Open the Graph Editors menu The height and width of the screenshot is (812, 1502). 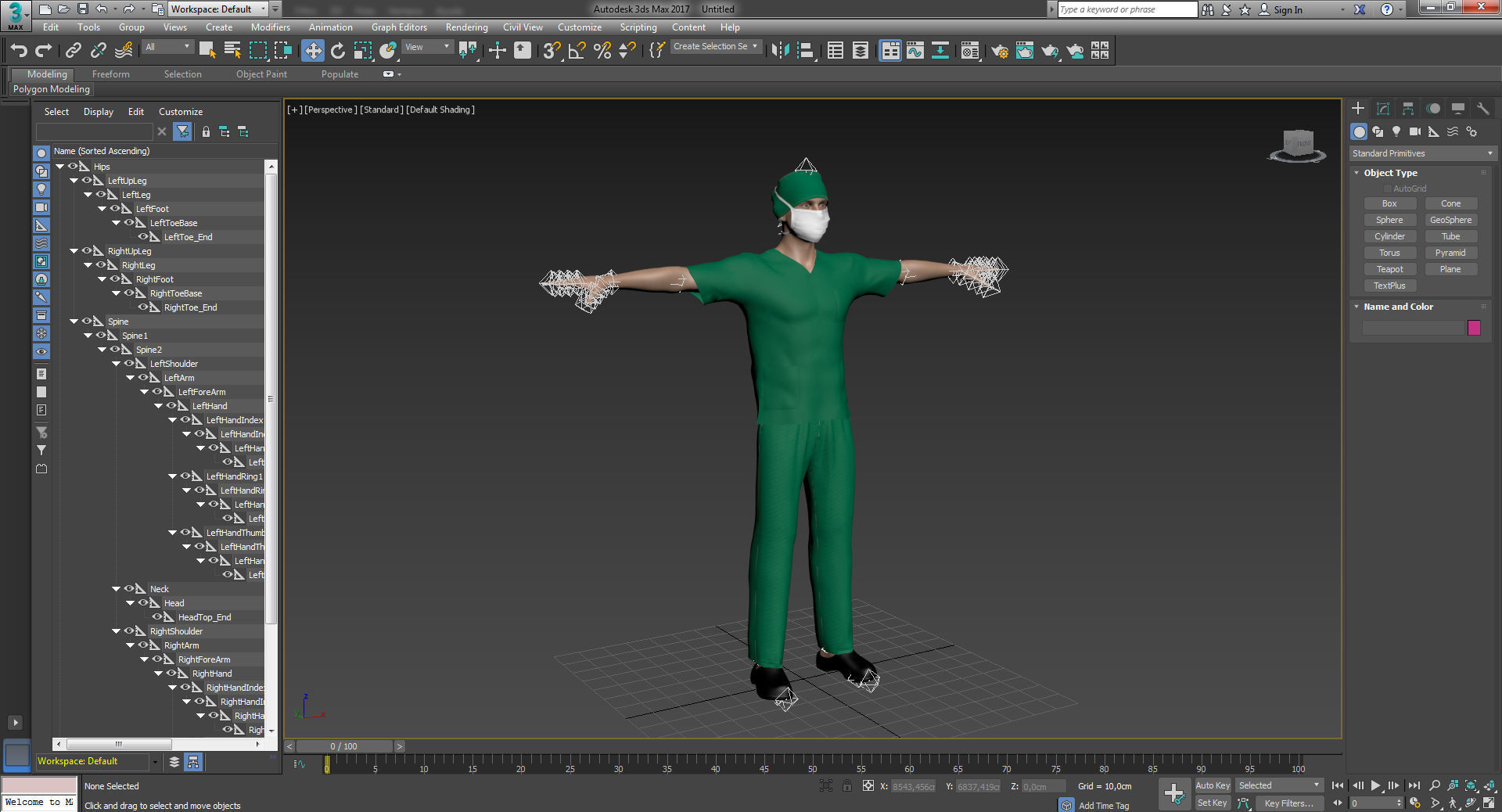pos(399,27)
